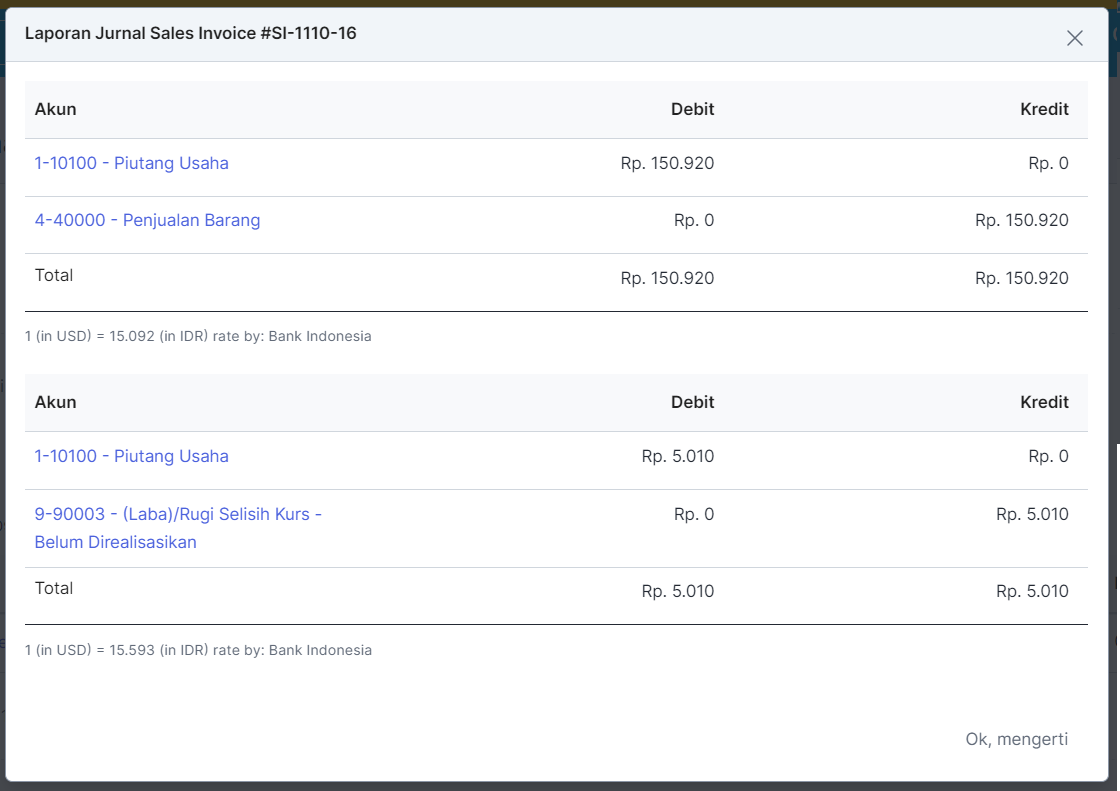Open the 4-40000 Penjualan Barang account
The height and width of the screenshot is (791, 1120).
point(147,220)
